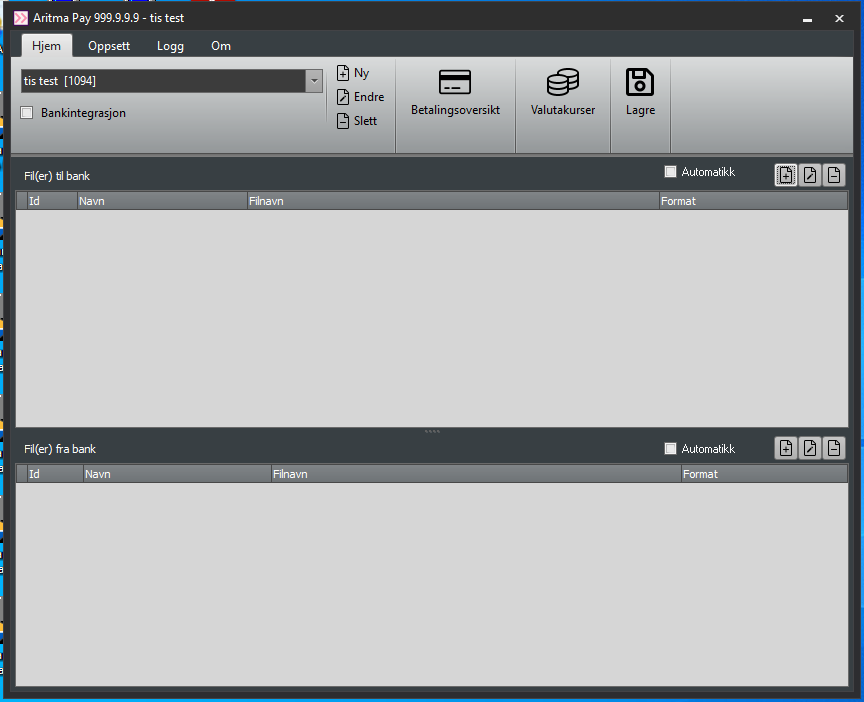
Task: Expand the tis test [1094] dropdown
Action: point(314,81)
